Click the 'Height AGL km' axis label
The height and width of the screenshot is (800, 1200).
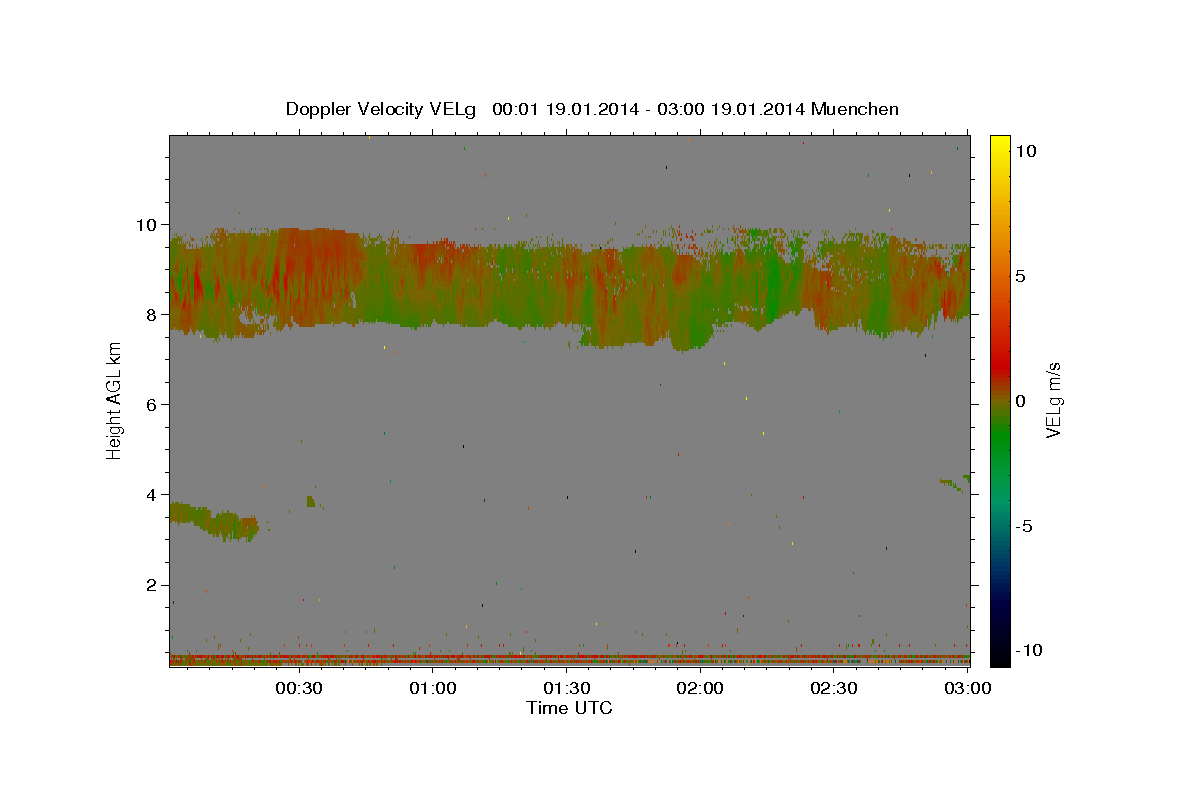[114, 403]
